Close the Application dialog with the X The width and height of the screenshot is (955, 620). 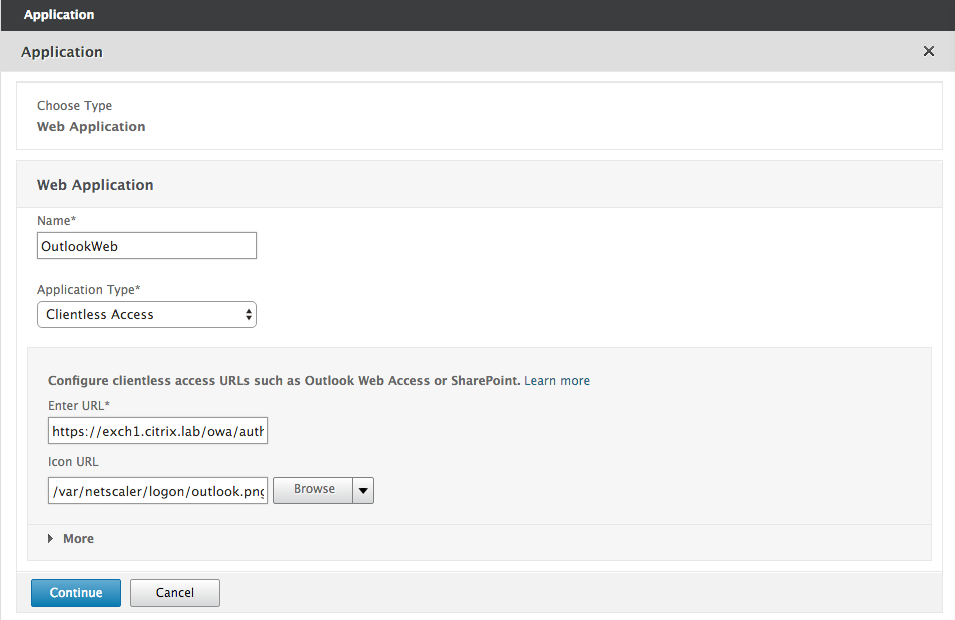click(928, 51)
